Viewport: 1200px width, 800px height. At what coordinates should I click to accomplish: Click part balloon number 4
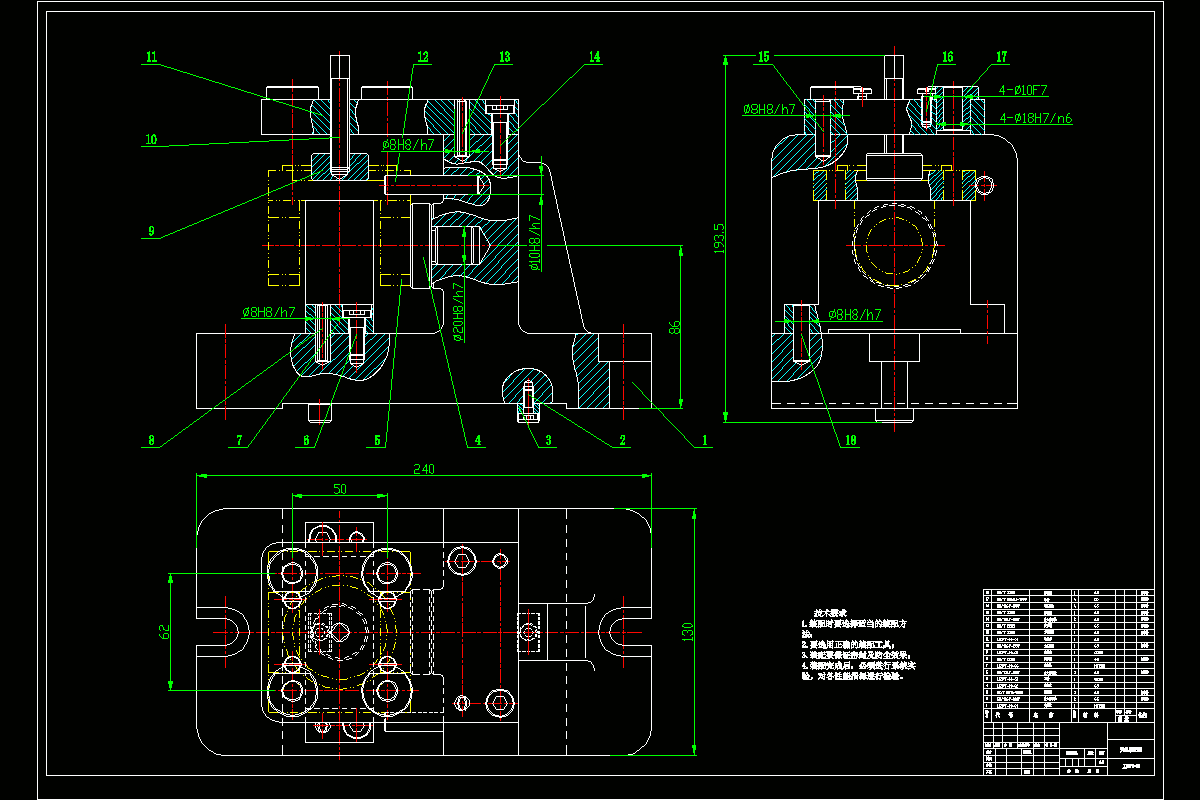tap(478, 439)
